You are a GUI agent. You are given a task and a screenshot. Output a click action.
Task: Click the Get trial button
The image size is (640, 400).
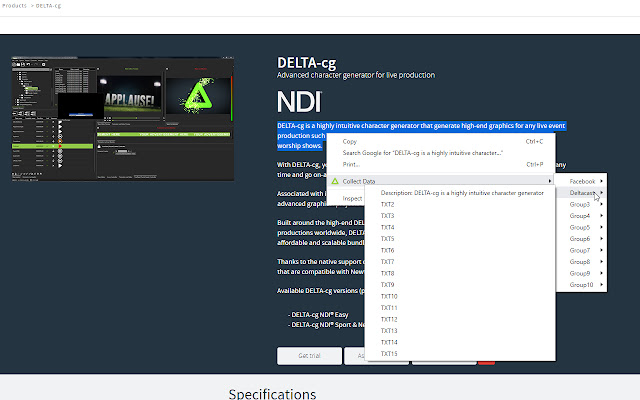coord(309,356)
